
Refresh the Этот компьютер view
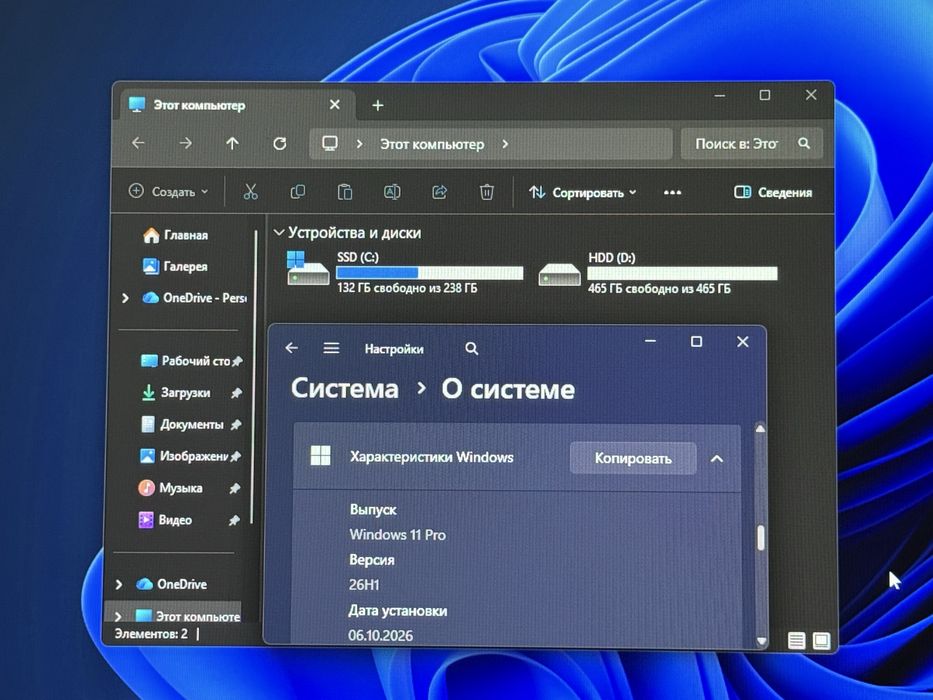click(280, 143)
